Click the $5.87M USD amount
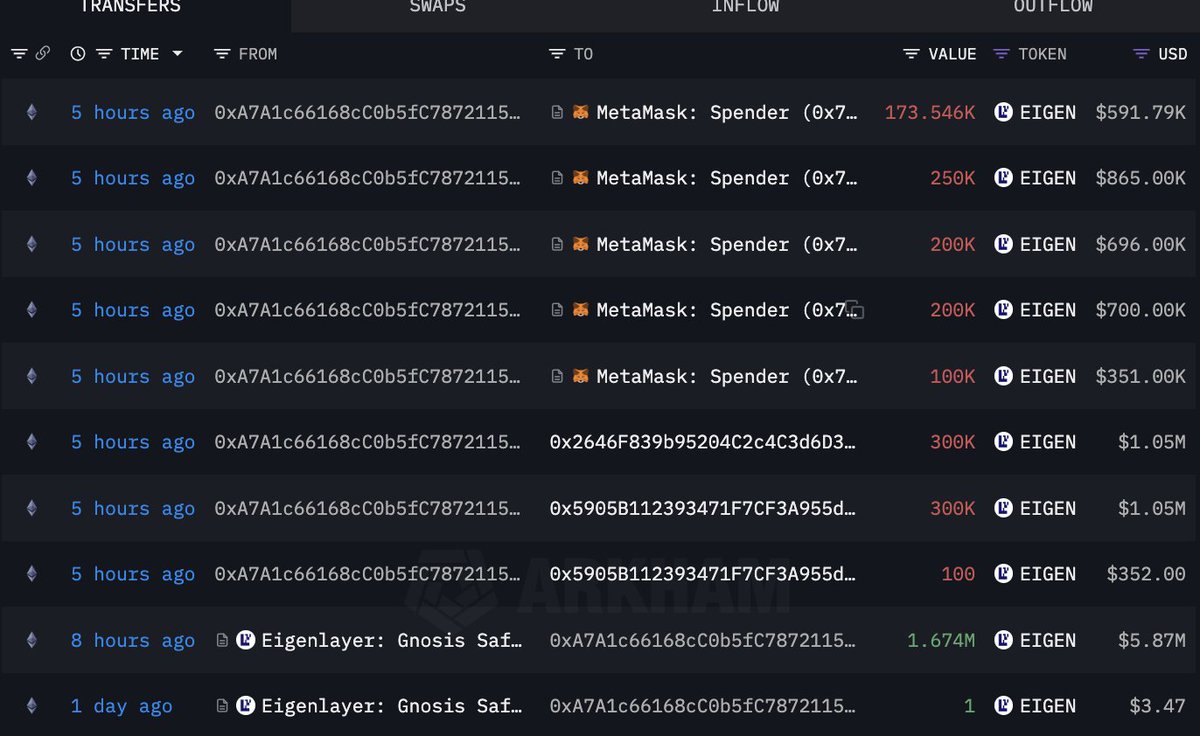This screenshot has height=736, width=1200. point(1152,640)
